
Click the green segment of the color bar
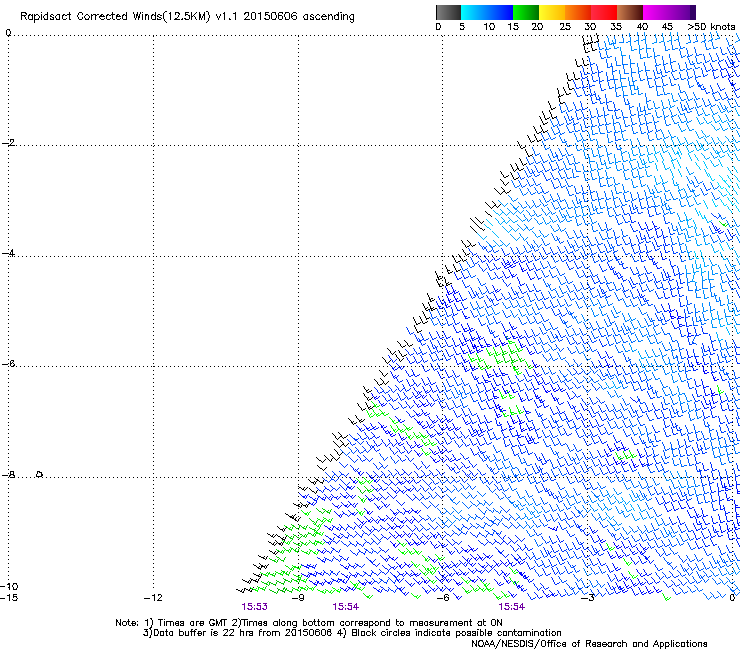click(526, 12)
